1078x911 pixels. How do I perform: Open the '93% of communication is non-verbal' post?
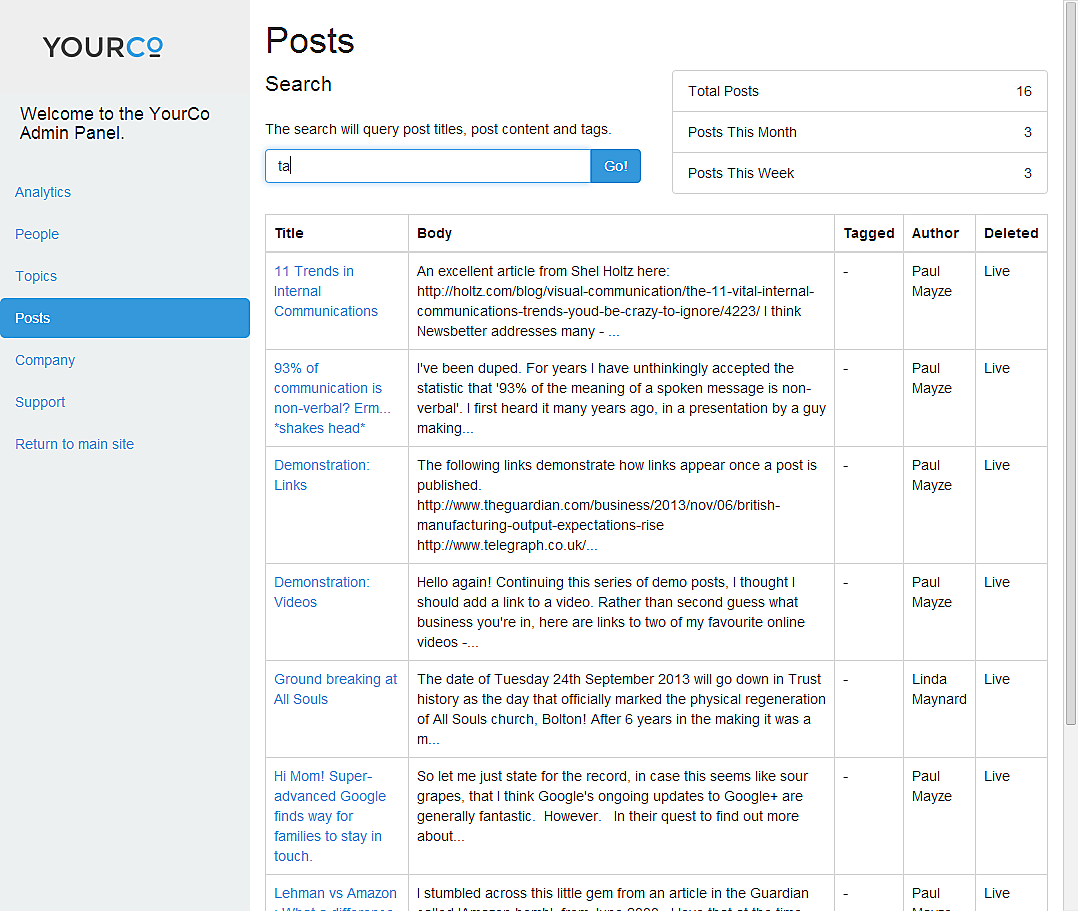[x=328, y=388]
